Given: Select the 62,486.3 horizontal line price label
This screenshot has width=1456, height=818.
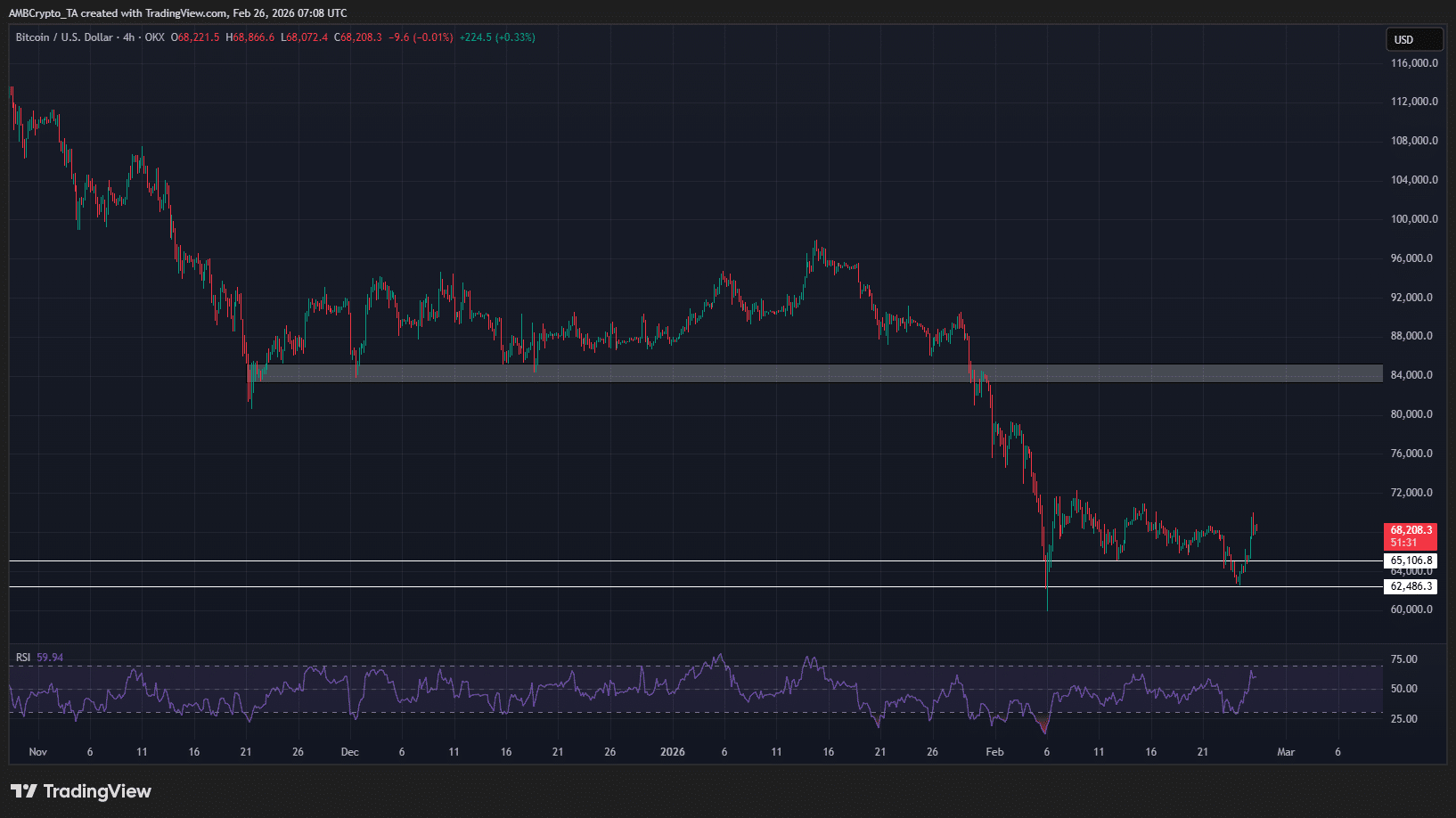Looking at the screenshot, I should coord(1411,586).
